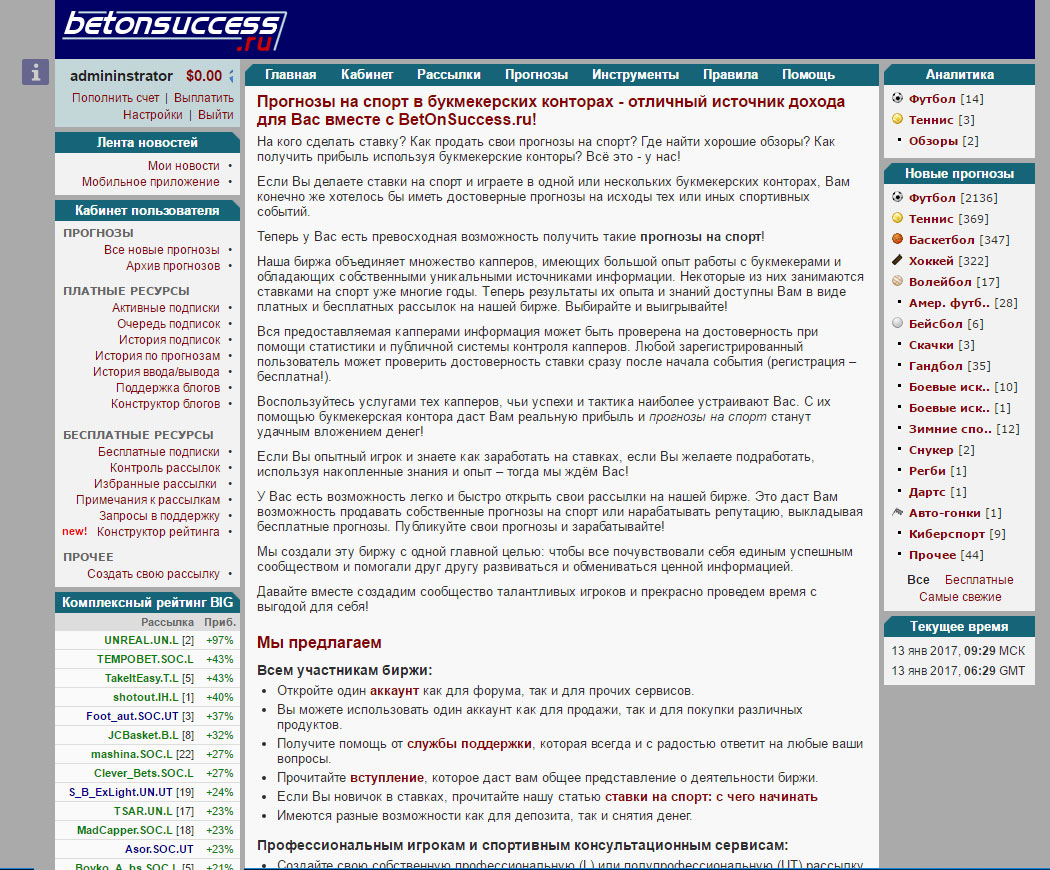Open Киберспорт forecasts link
Screen dimensions: 1050x870
pyautogui.click(x=947, y=534)
